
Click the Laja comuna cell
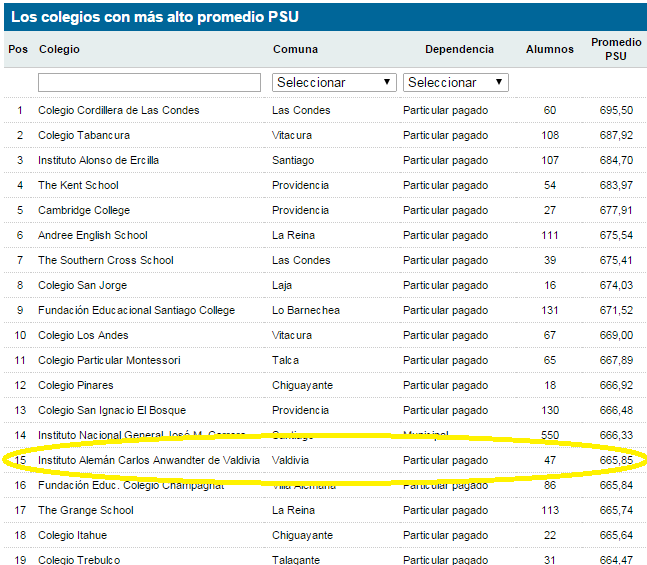282,285
